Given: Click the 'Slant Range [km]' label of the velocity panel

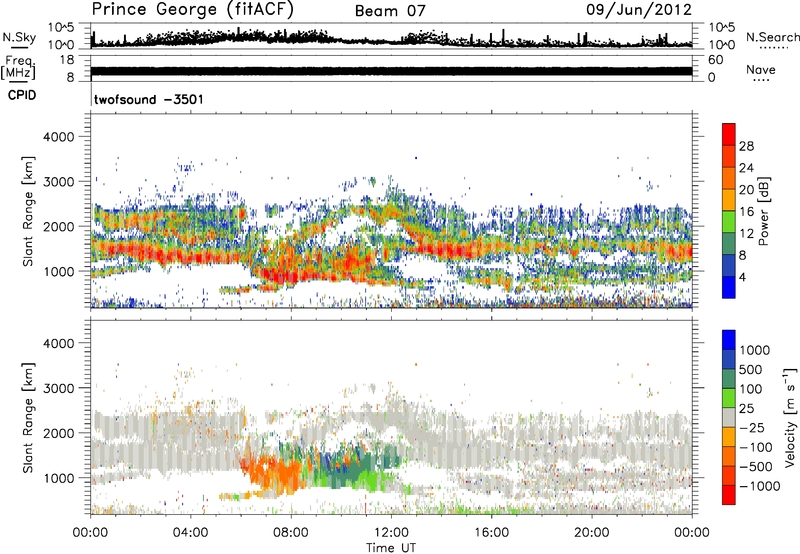Looking at the screenshot, I should [x=28, y=418].
